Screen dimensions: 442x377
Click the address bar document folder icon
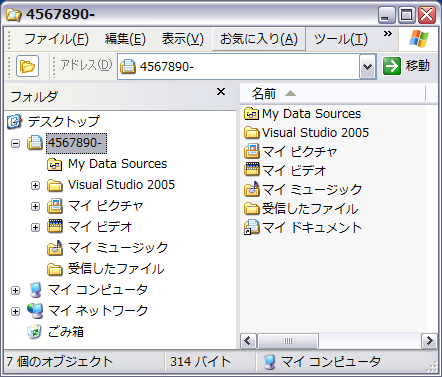[128, 66]
